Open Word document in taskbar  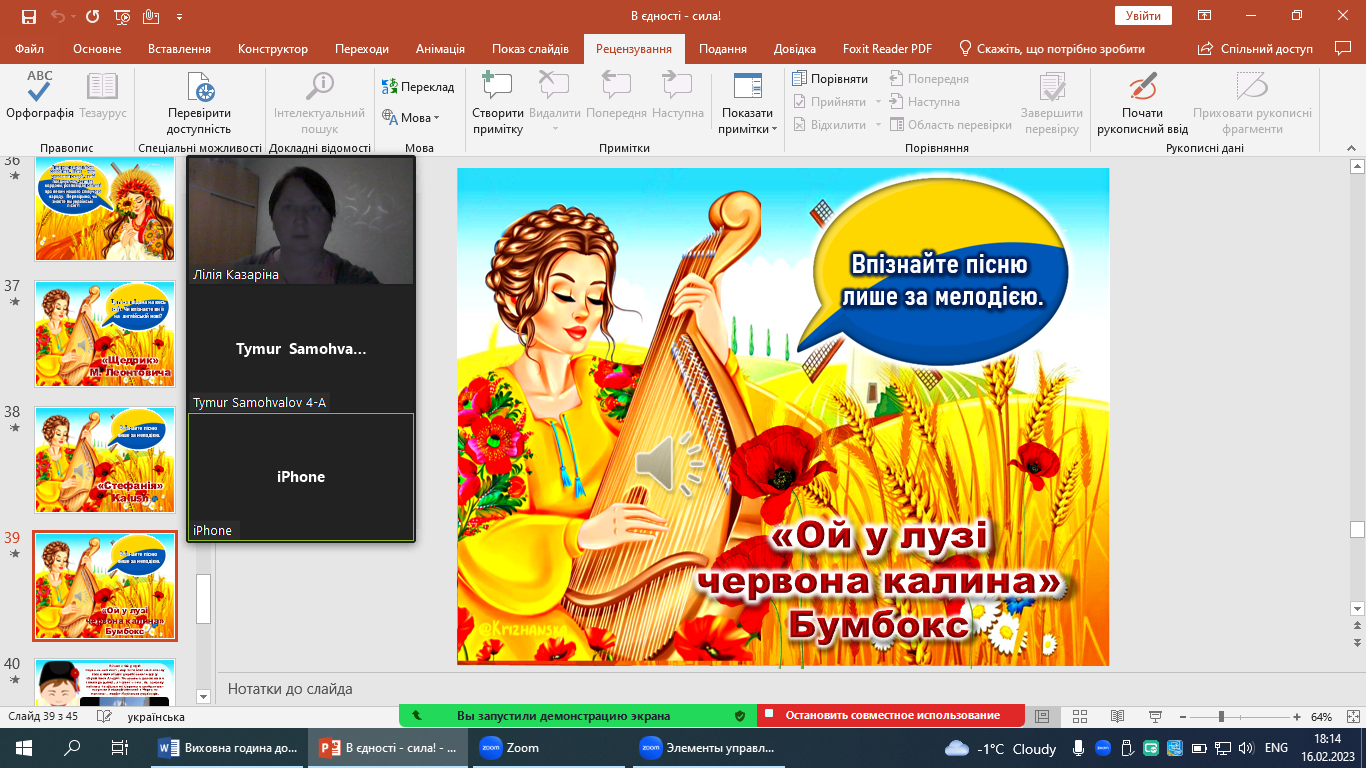pos(229,747)
